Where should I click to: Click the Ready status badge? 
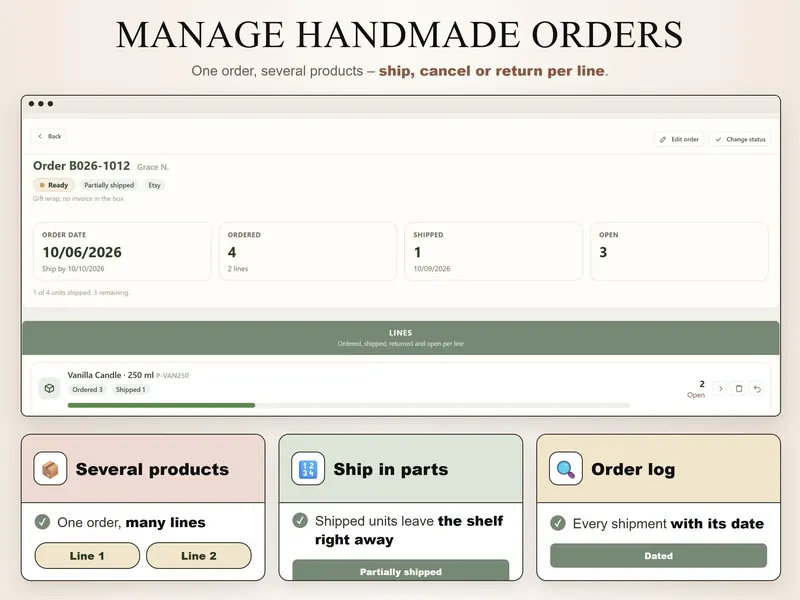54,185
